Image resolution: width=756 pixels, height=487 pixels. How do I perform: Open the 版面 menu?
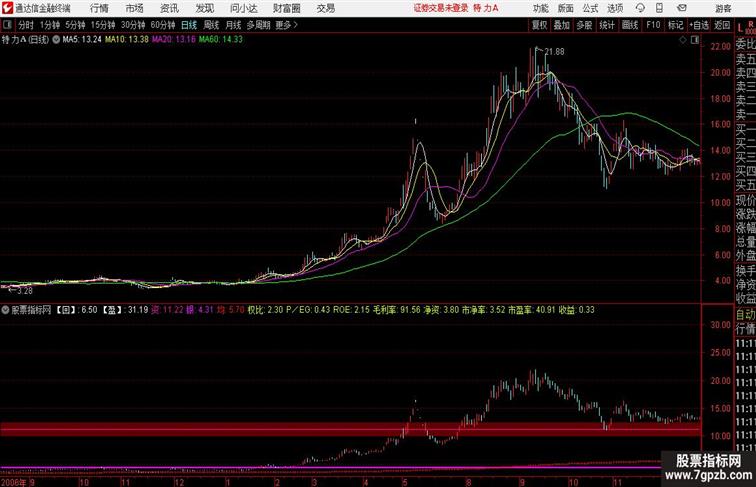pos(566,8)
